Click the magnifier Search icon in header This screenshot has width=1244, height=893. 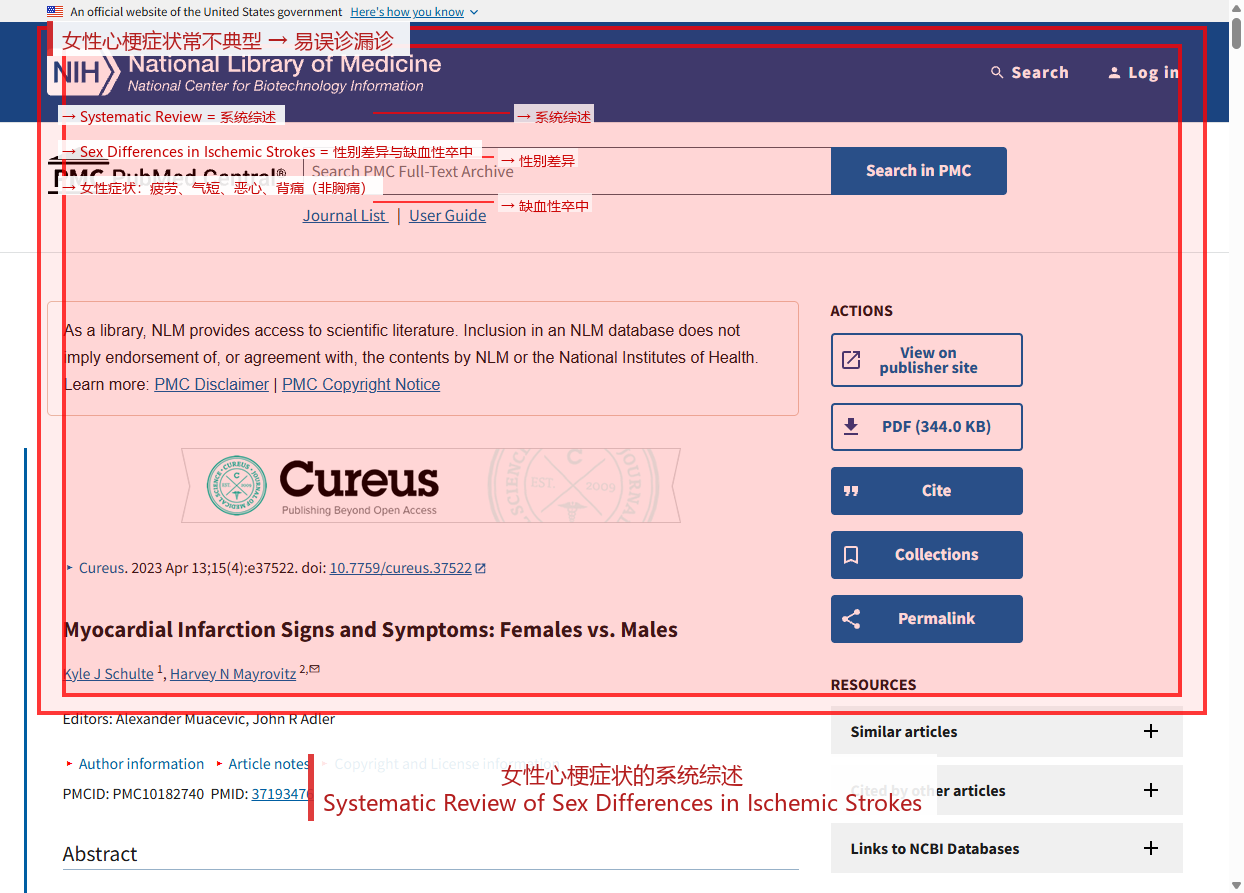coord(997,72)
